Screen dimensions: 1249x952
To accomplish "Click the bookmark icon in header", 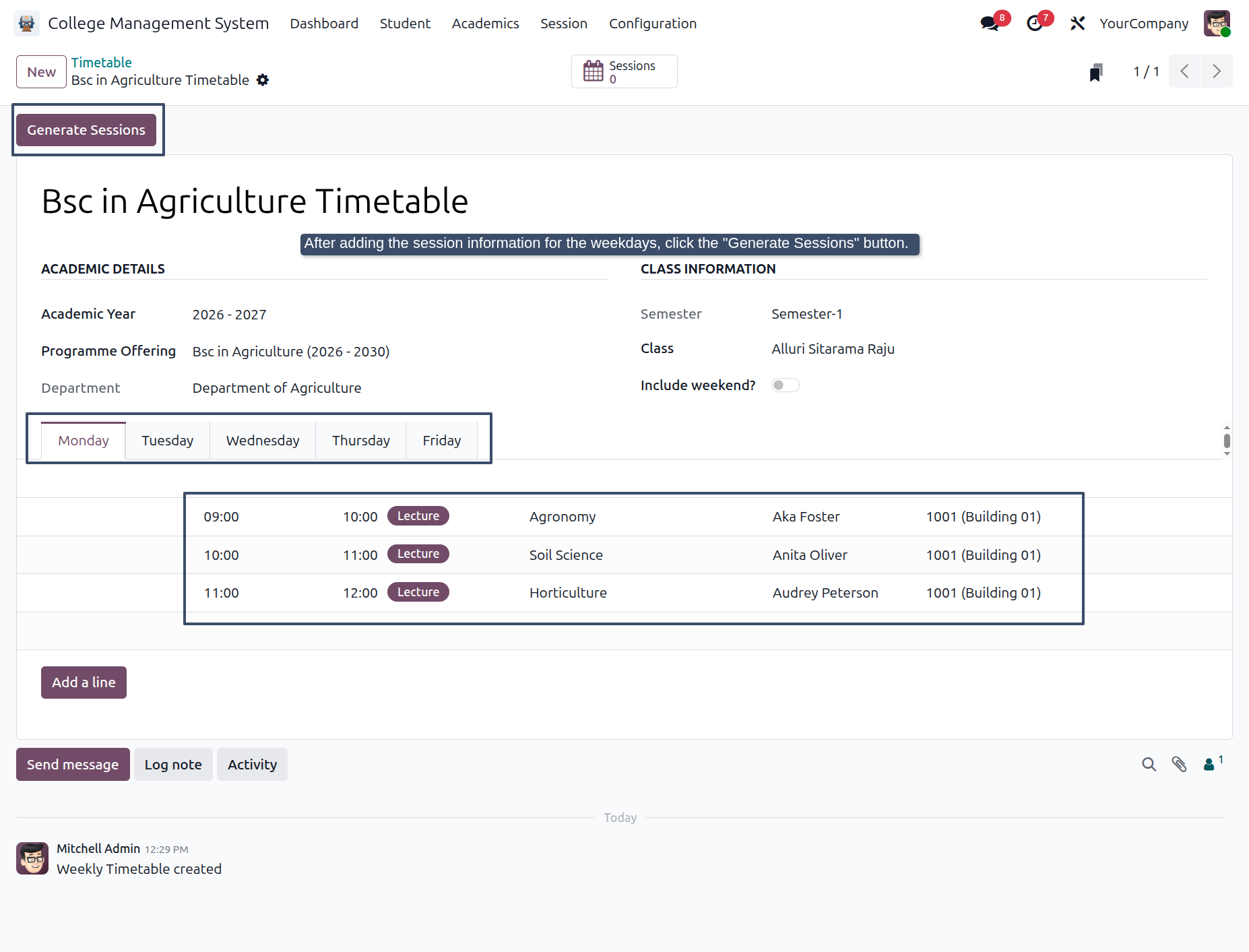I will [x=1096, y=72].
